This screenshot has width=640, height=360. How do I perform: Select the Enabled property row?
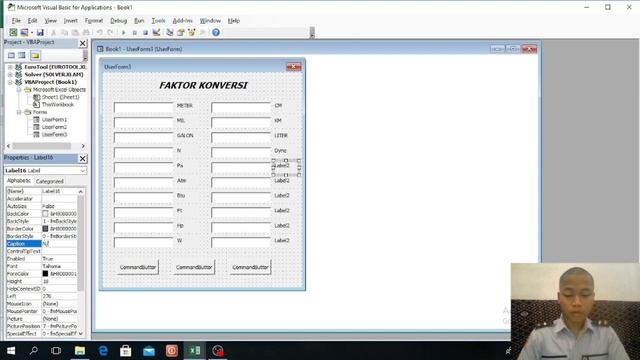click(x=41, y=259)
